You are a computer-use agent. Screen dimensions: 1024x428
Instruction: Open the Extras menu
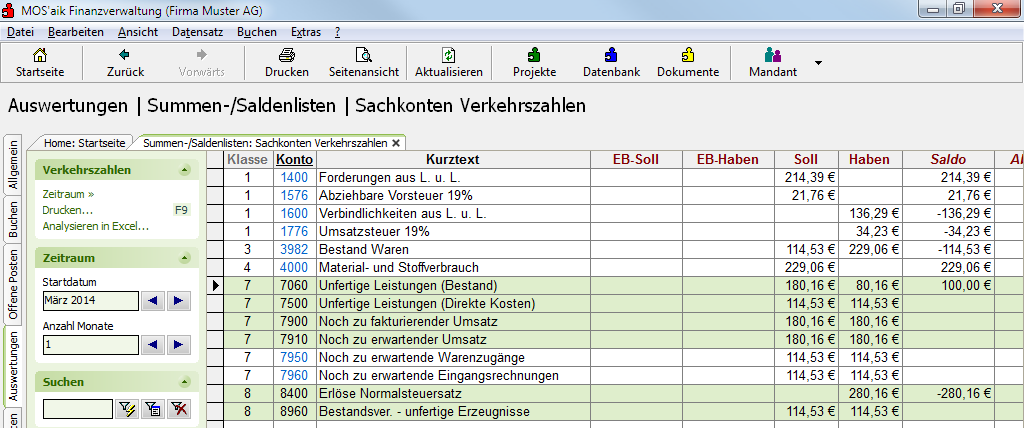pyautogui.click(x=306, y=32)
